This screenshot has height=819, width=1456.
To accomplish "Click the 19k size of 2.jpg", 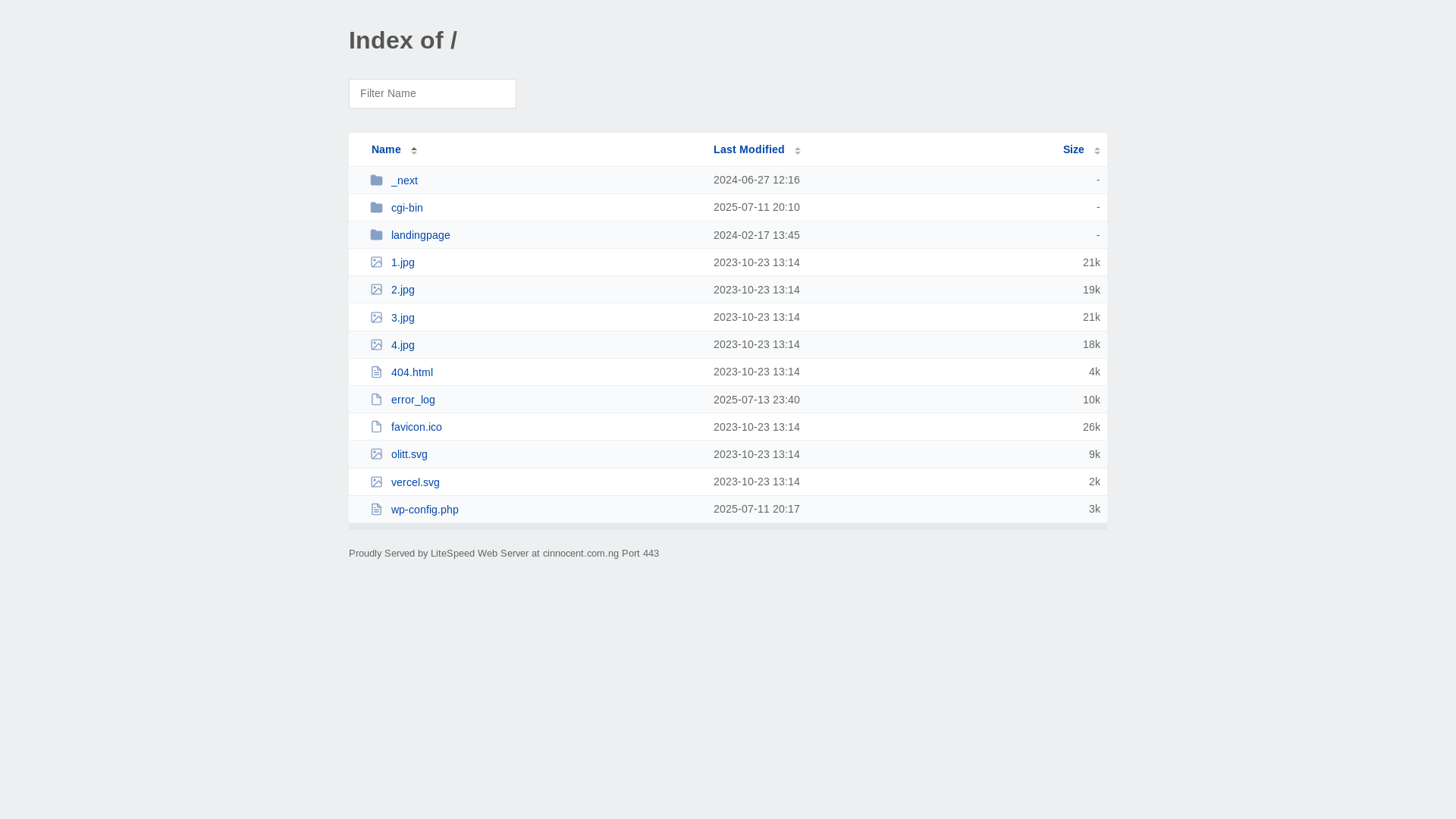I will 1091,290.
